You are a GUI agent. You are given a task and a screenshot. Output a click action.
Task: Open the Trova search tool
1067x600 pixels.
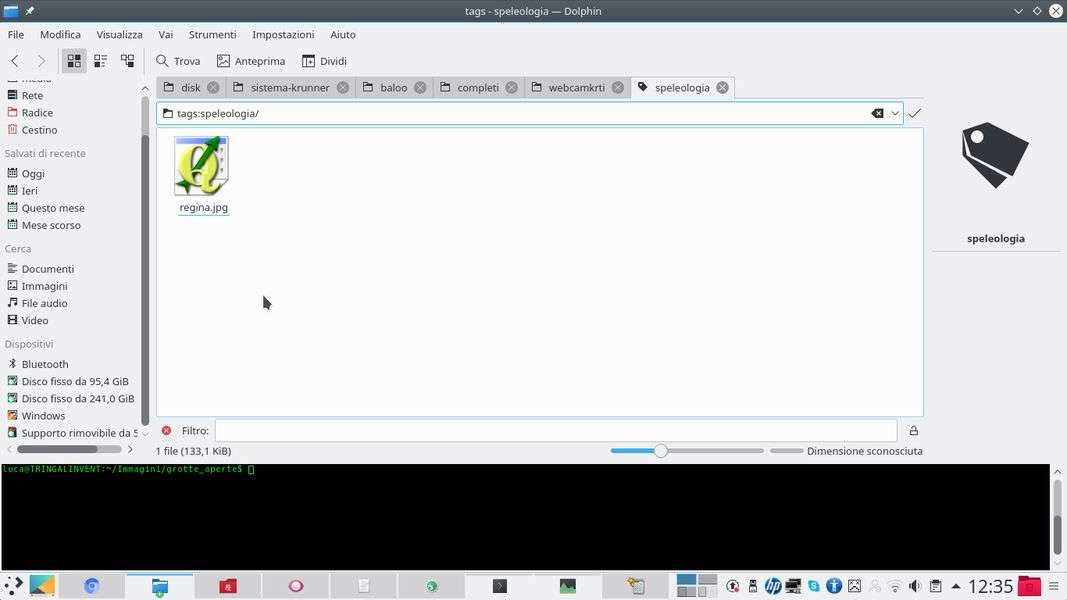pos(178,61)
